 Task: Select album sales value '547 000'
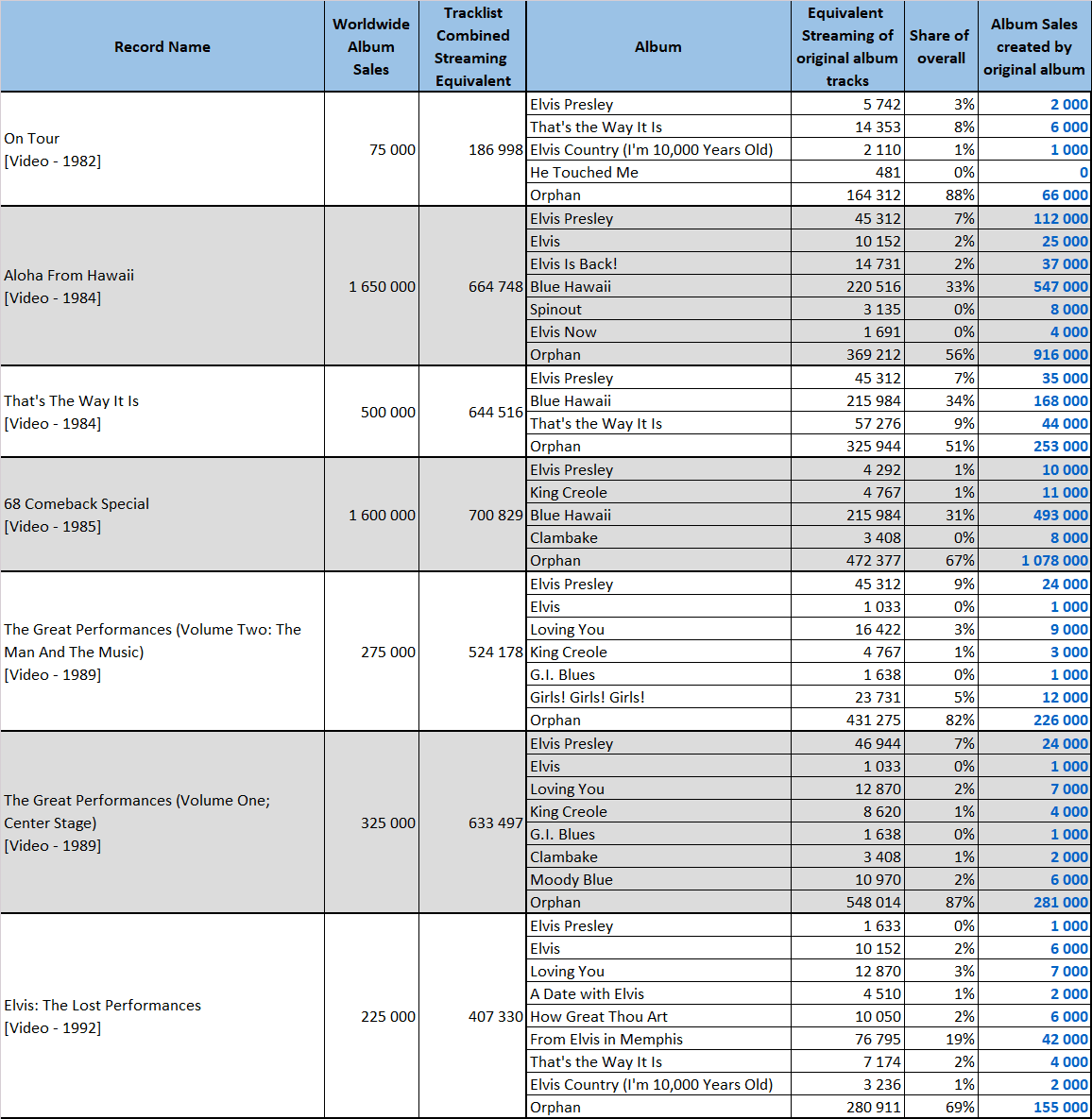click(x=1061, y=286)
